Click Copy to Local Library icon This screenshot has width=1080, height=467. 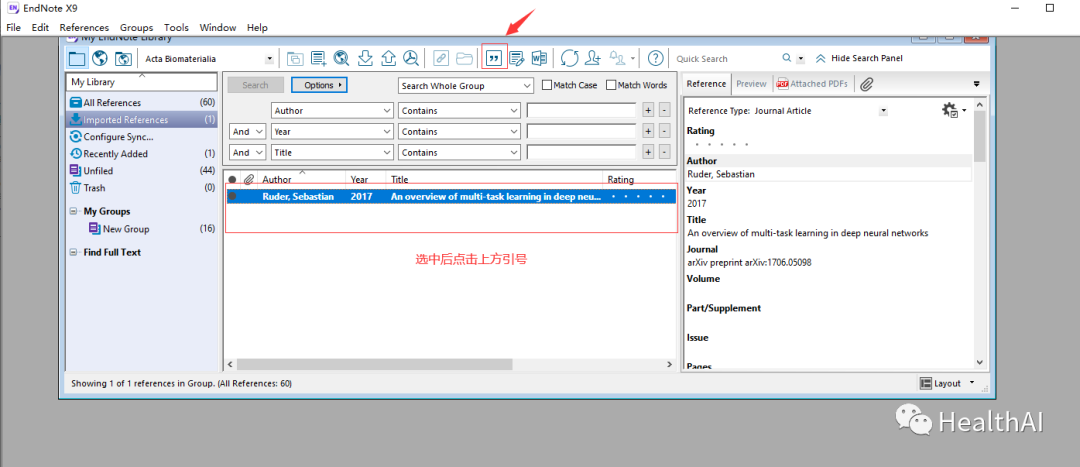(295, 59)
